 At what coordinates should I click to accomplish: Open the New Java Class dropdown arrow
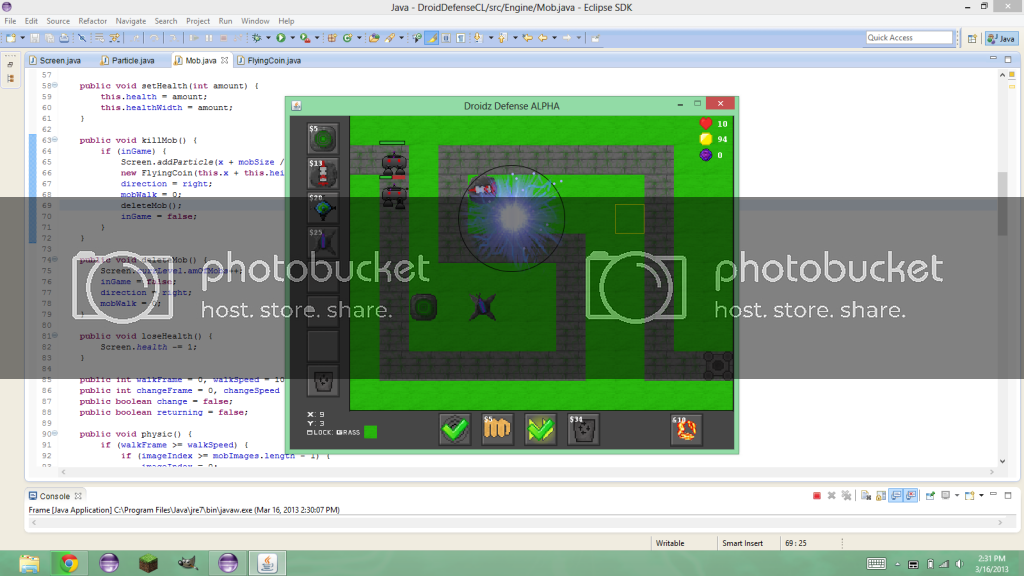click(359, 38)
